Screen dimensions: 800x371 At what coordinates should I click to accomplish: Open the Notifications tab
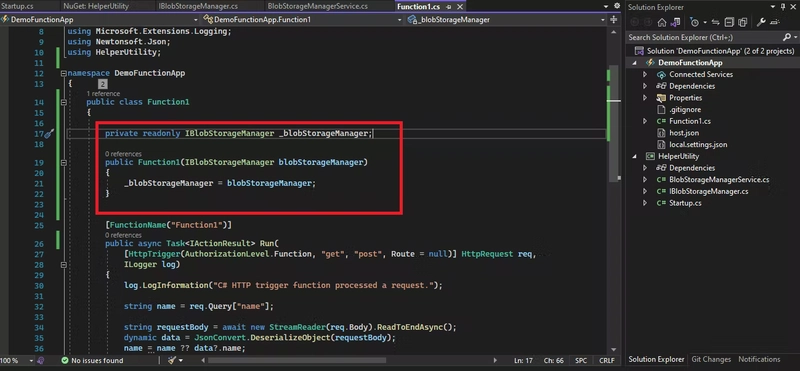pos(759,359)
